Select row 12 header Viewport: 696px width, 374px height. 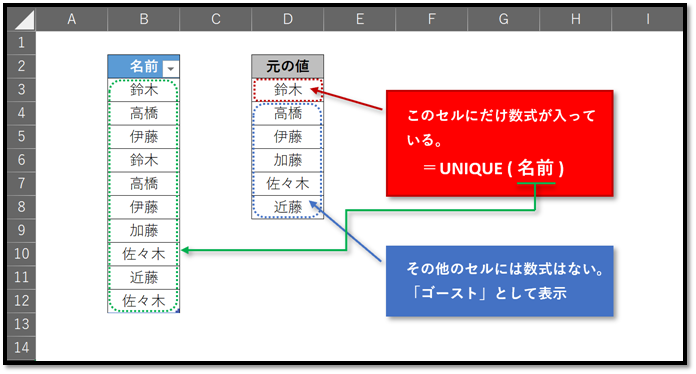21,301
